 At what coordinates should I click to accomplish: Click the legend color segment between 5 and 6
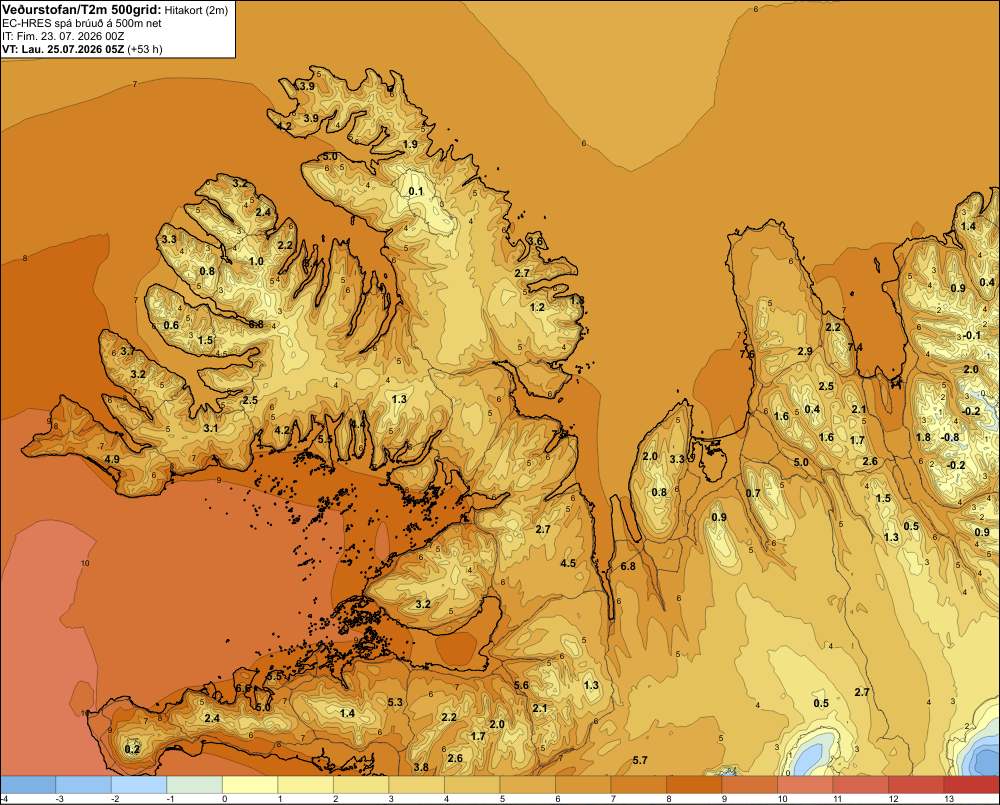tap(527, 785)
